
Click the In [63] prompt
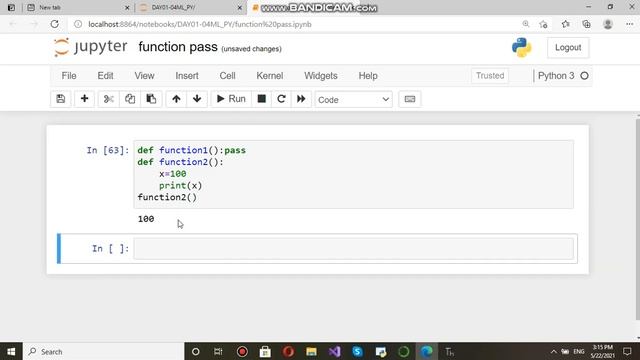tap(108, 151)
